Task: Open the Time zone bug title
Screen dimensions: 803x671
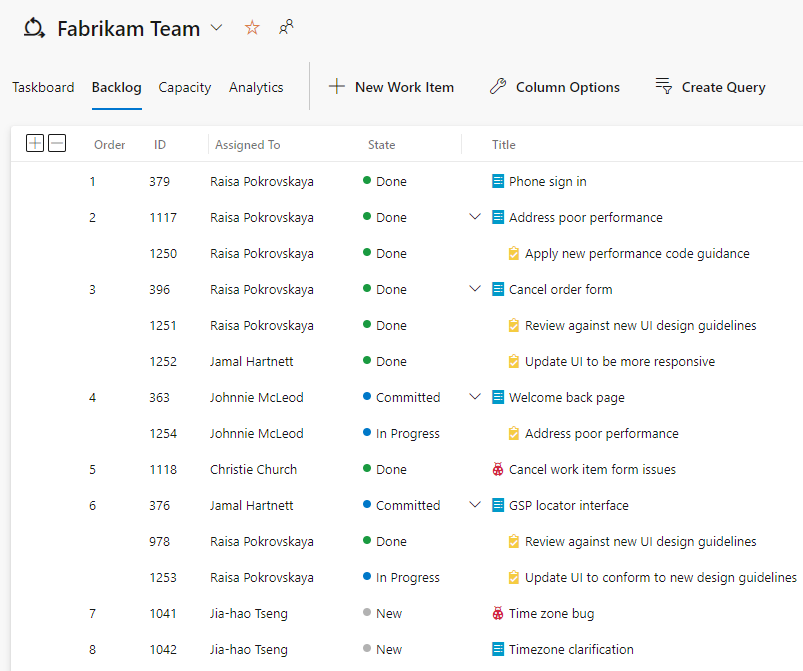Action: tap(552, 614)
